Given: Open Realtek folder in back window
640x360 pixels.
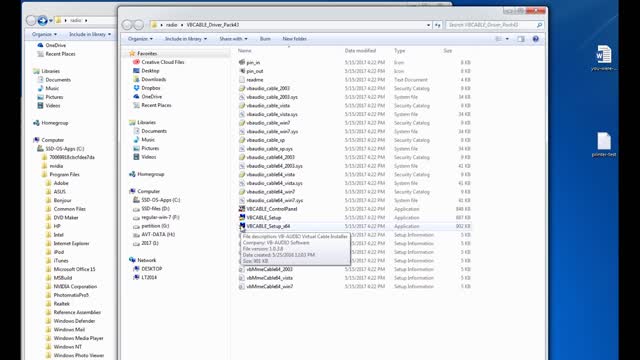Looking at the screenshot, I should point(58,304).
